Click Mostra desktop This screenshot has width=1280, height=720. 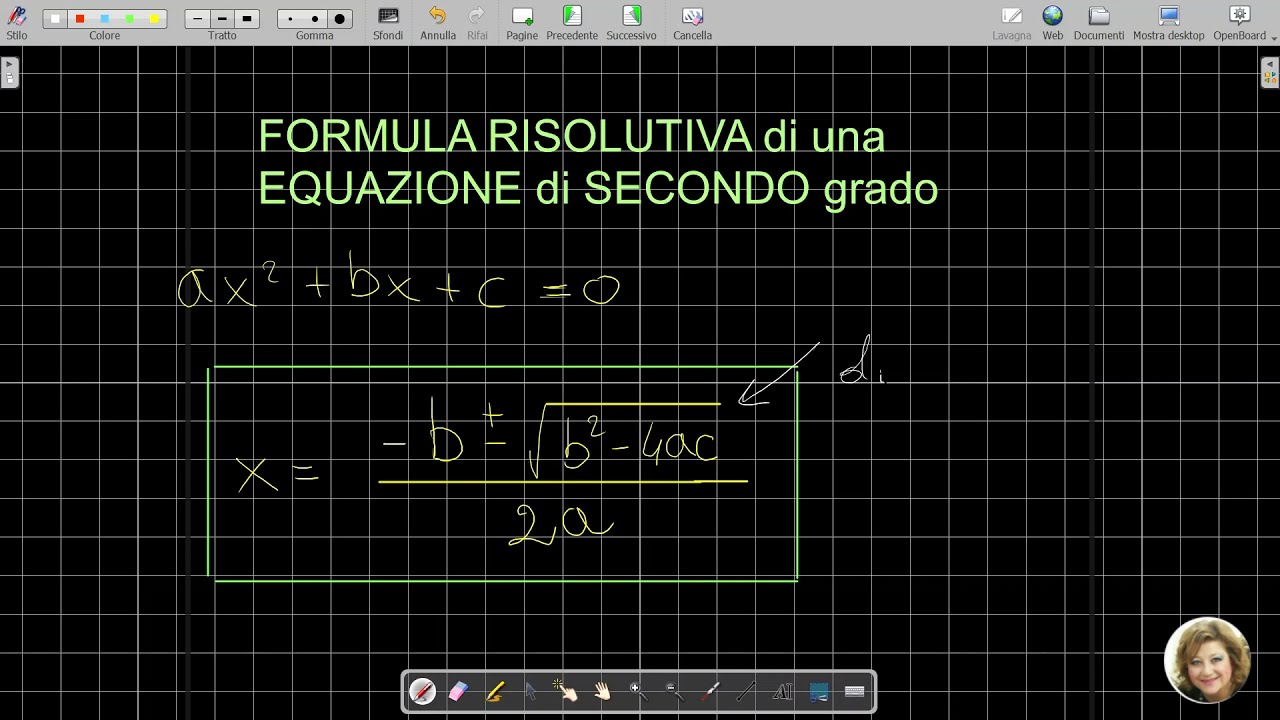point(1169,22)
